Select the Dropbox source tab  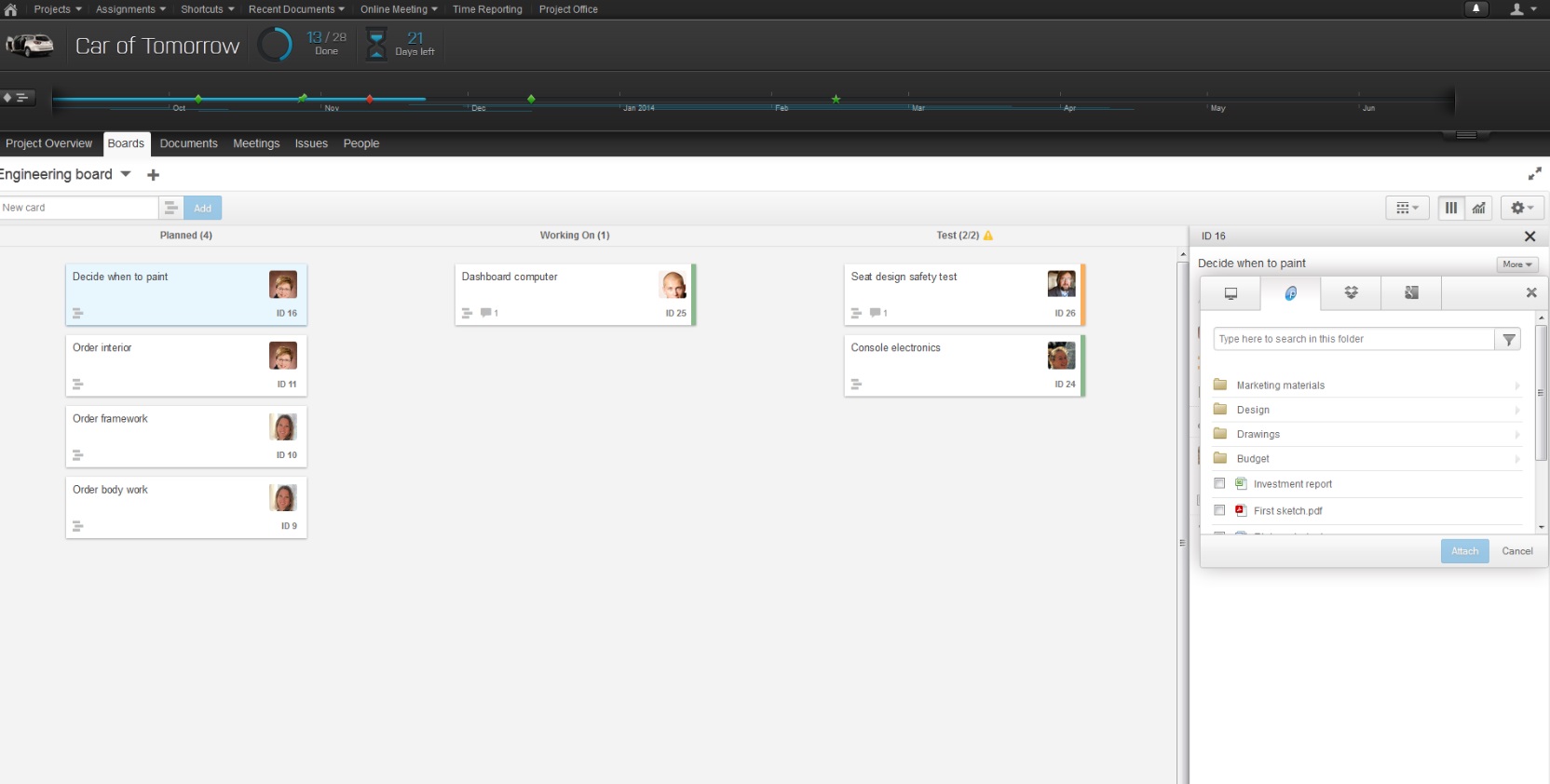[x=1351, y=293]
